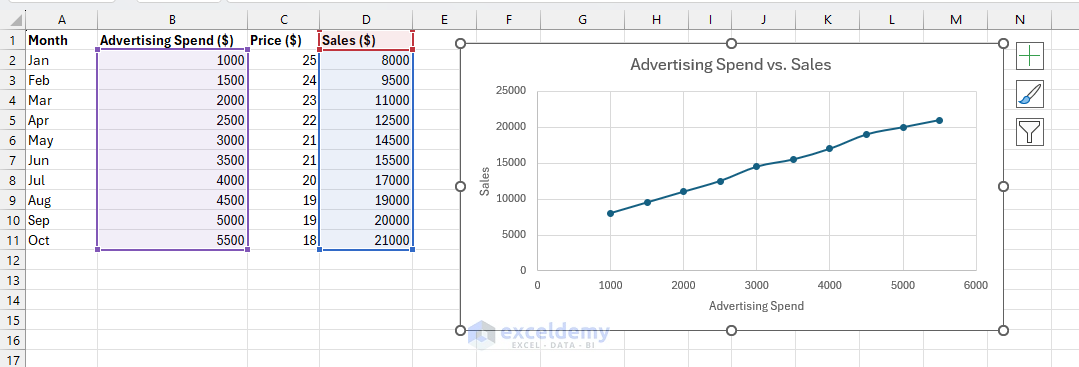
Task: Click the 'Month' header cell
Action: (62, 40)
